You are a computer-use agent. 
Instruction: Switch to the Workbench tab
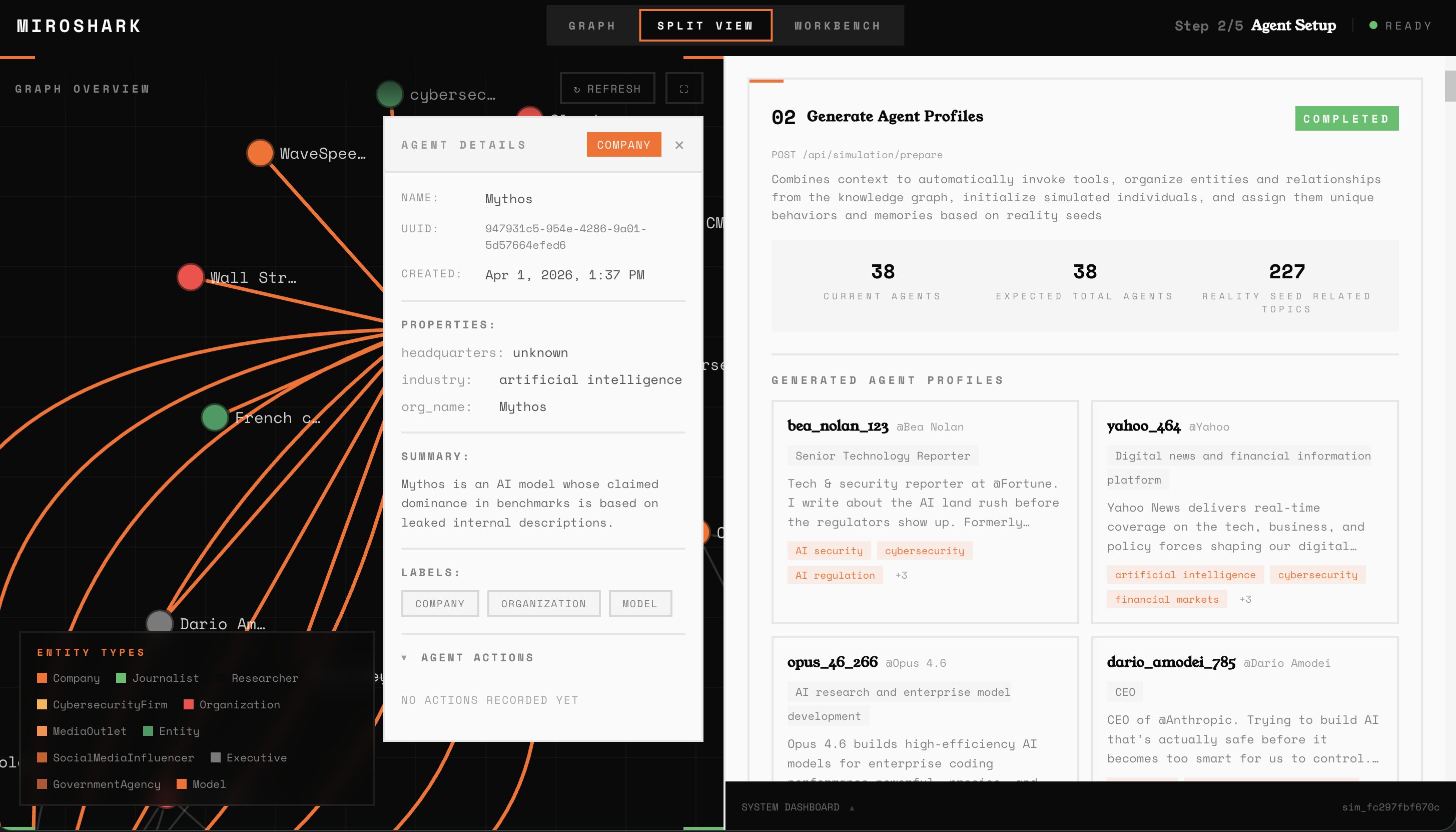pyautogui.click(x=837, y=26)
